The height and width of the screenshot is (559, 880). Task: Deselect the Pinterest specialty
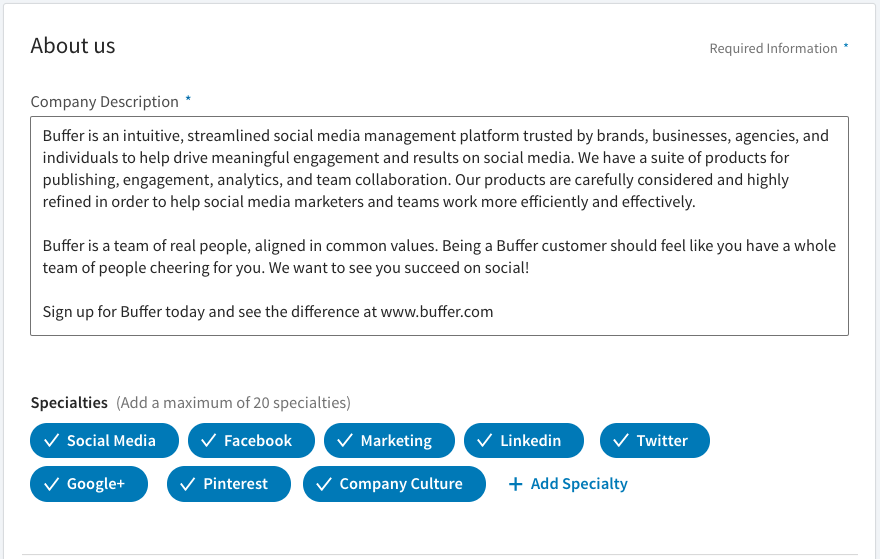(229, 484)
